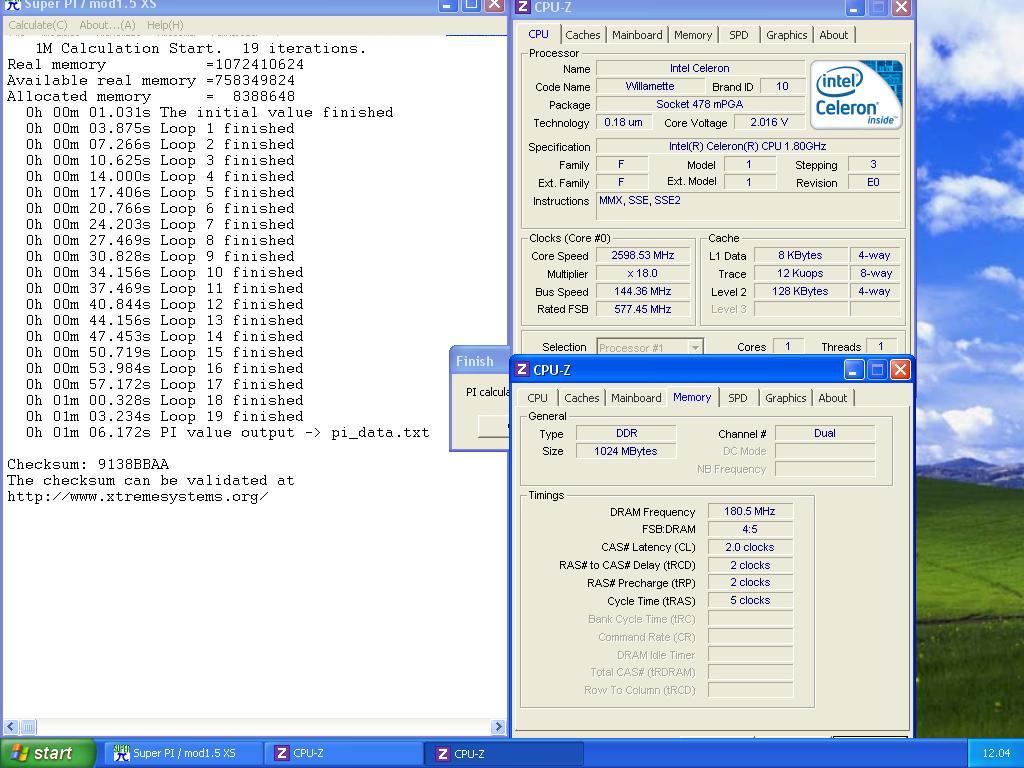Open the Calculate(C) menu in Super PI
Viewport: 1024px width, 768px height.
[x=37, y=25]
